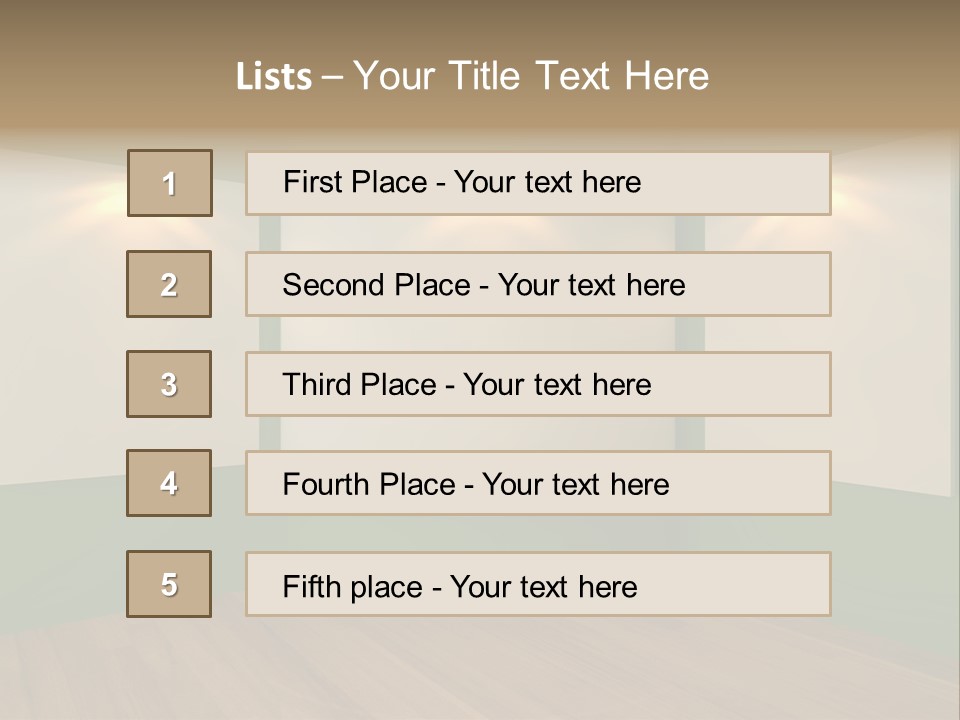This screenshot has height=720, width=960.
Task: Select the words "Second Place"
Action: (x=375, y=285)
